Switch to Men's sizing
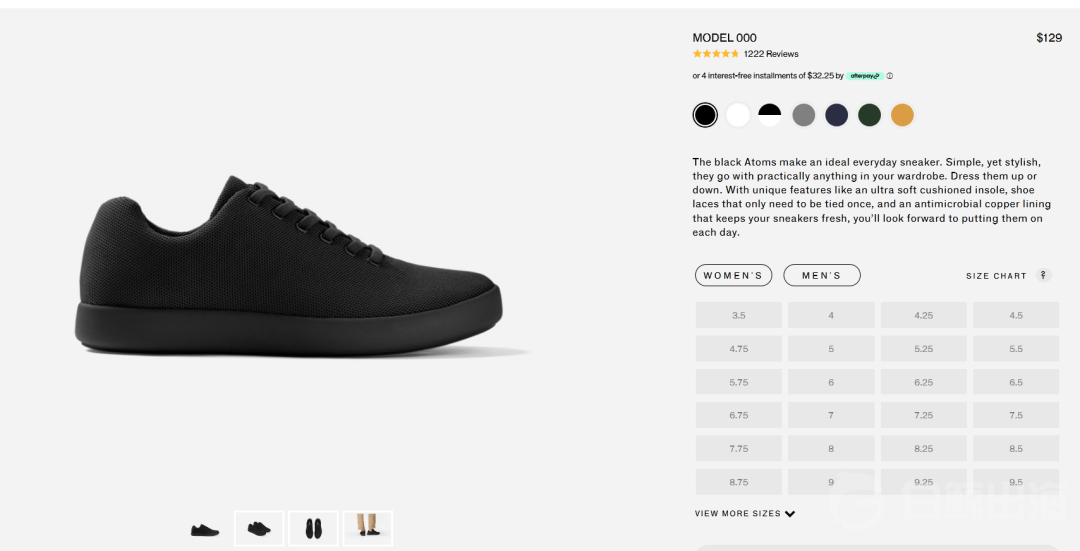1080x551 pixels. click(822, 275)
